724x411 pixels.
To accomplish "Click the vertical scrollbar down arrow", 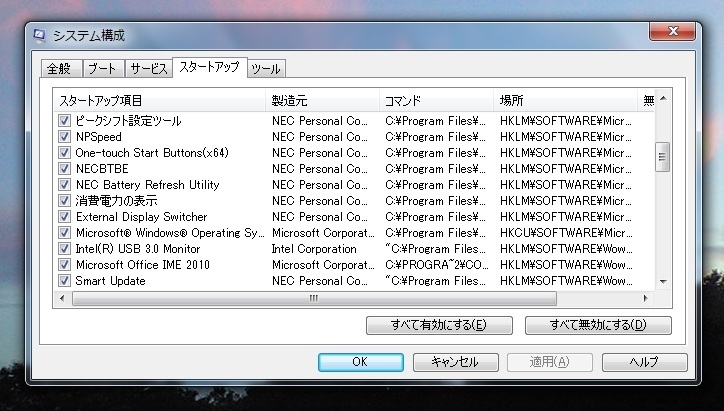I will (663, 281).
